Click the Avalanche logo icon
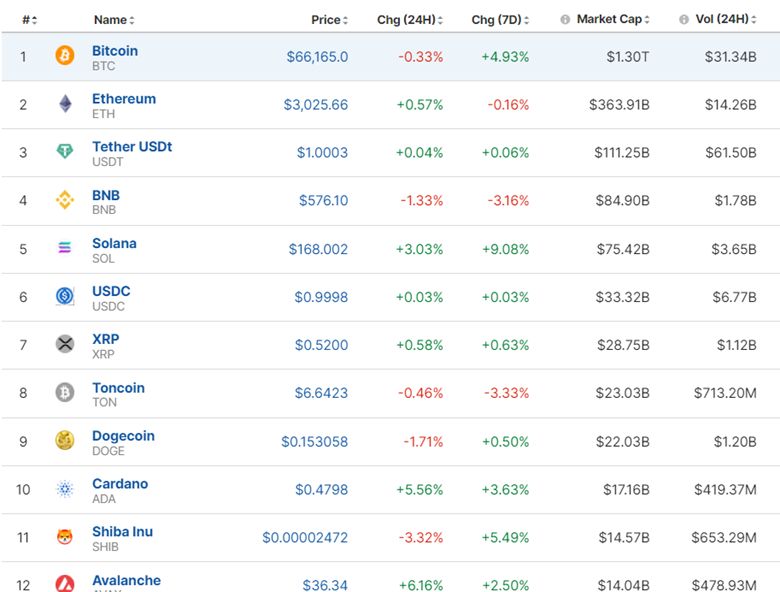This screenshot has width=780, height=592. (65, 583)
